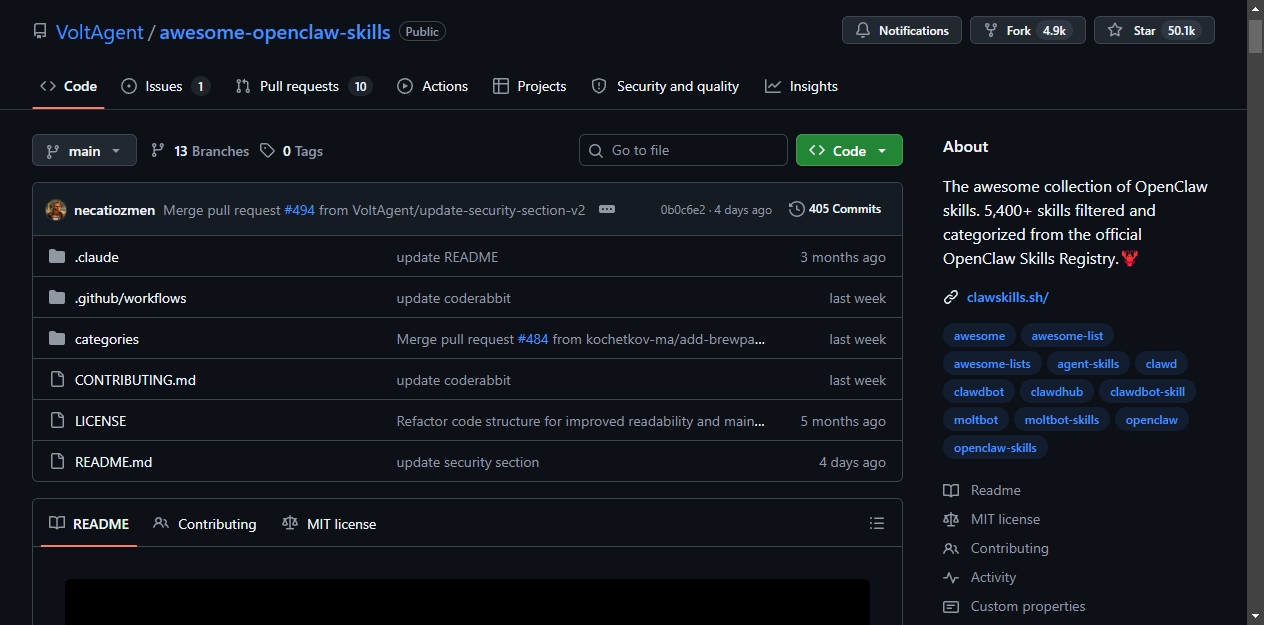The image size is (1264, 625).
Task: Open the 13 Branches link
Action: [200, 151]
